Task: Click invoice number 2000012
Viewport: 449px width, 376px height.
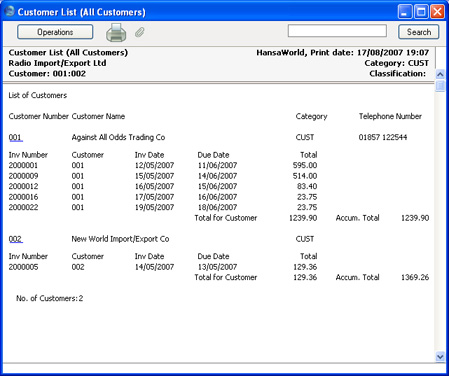Action: pyautogui.click(x=23, y=186)
